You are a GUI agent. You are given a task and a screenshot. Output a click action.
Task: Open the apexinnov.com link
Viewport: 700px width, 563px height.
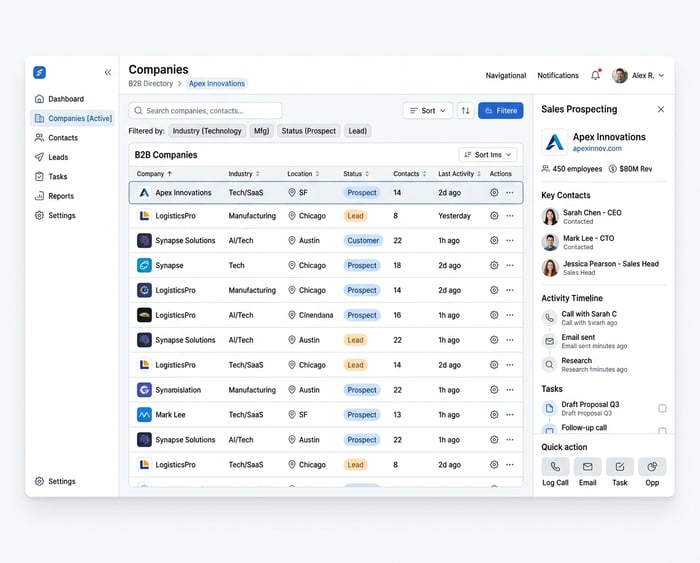[597, 149]
